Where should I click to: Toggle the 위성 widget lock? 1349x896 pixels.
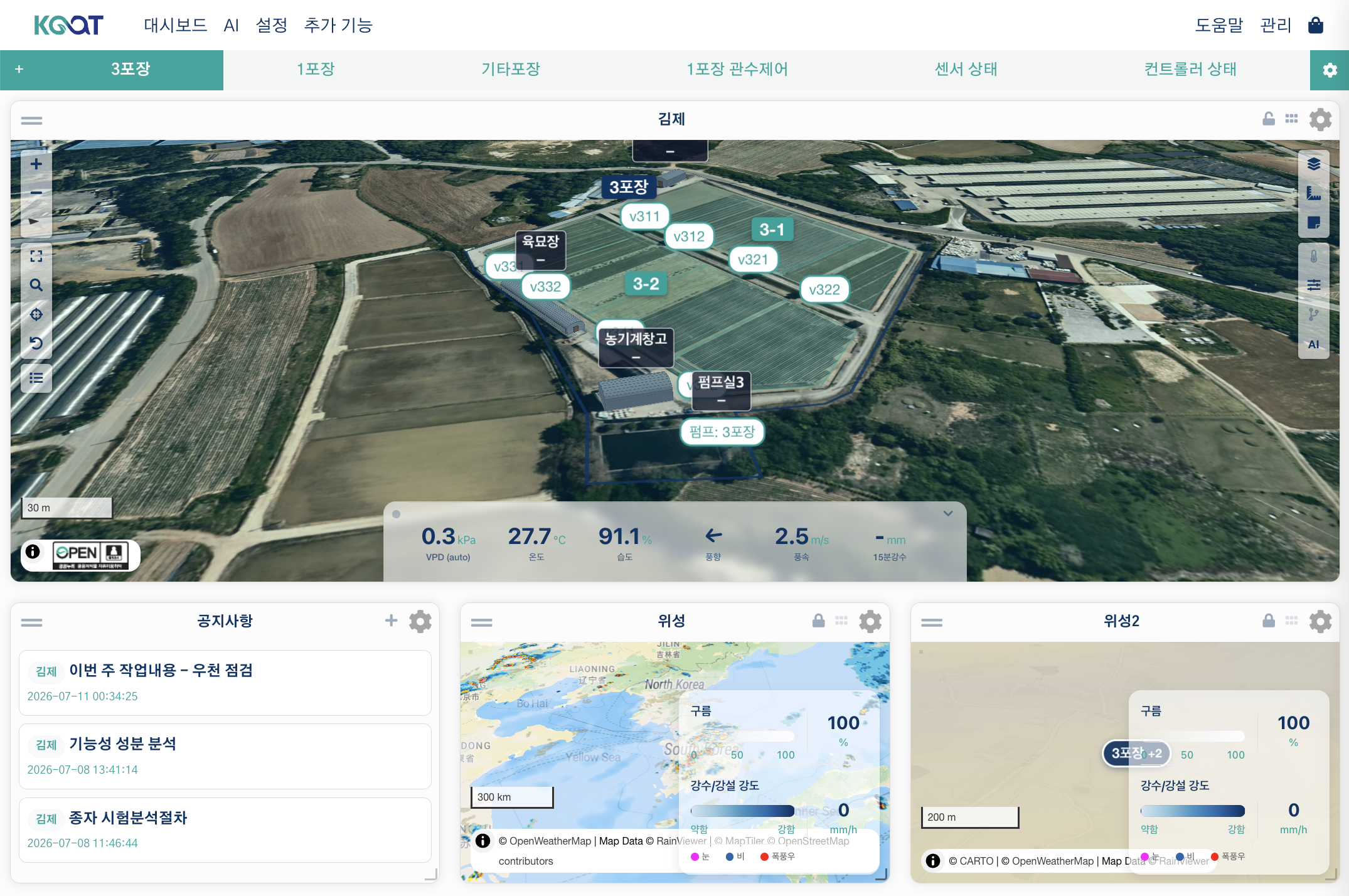[x=819, y=621]
